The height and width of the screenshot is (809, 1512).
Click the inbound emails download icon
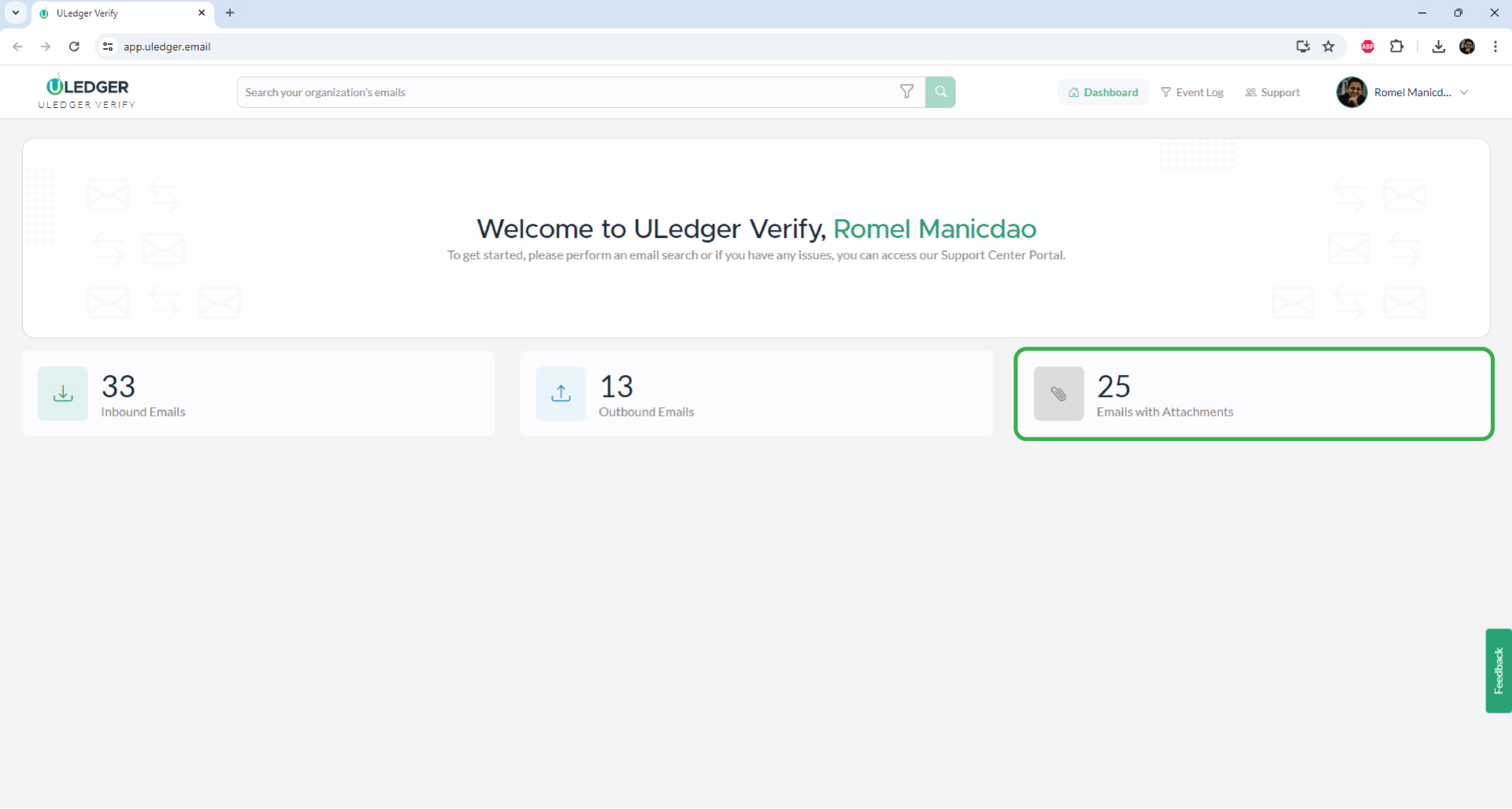click(x=63, y=394)
